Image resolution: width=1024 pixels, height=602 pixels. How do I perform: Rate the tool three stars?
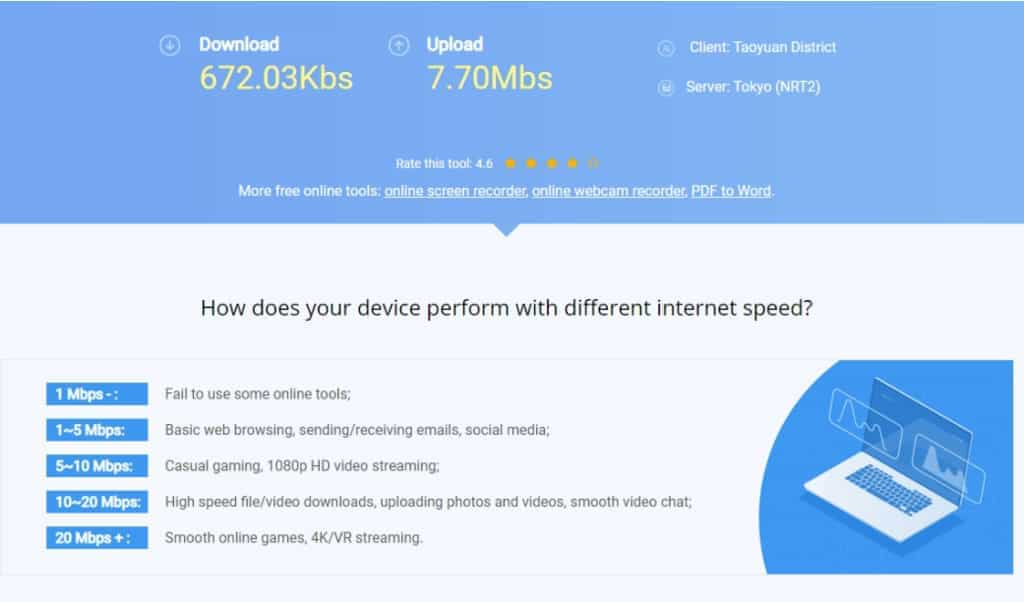pyautogui.click(x=551, y=163)
